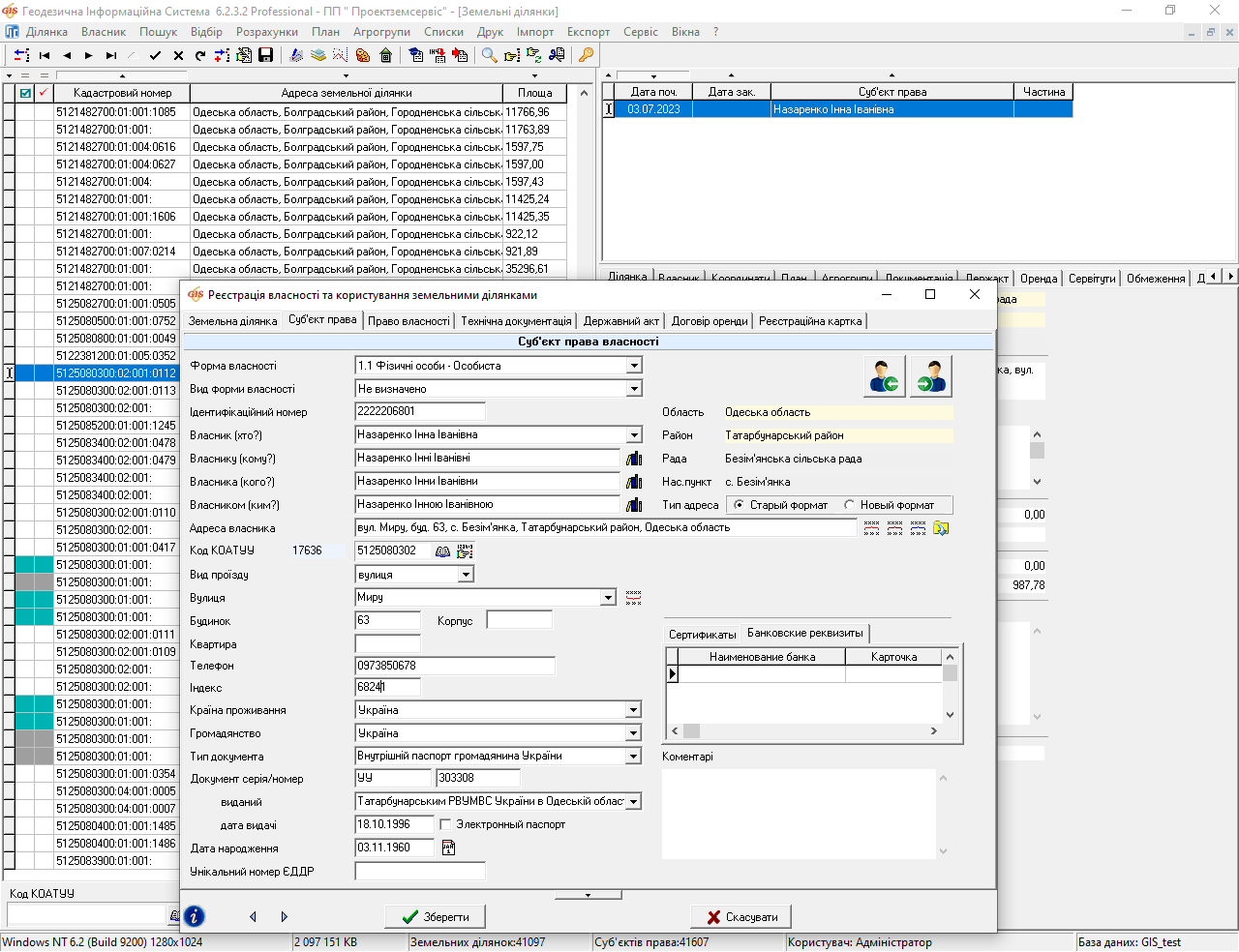Enable the Электронный паспорт checkbox

(x=445, y=824)
